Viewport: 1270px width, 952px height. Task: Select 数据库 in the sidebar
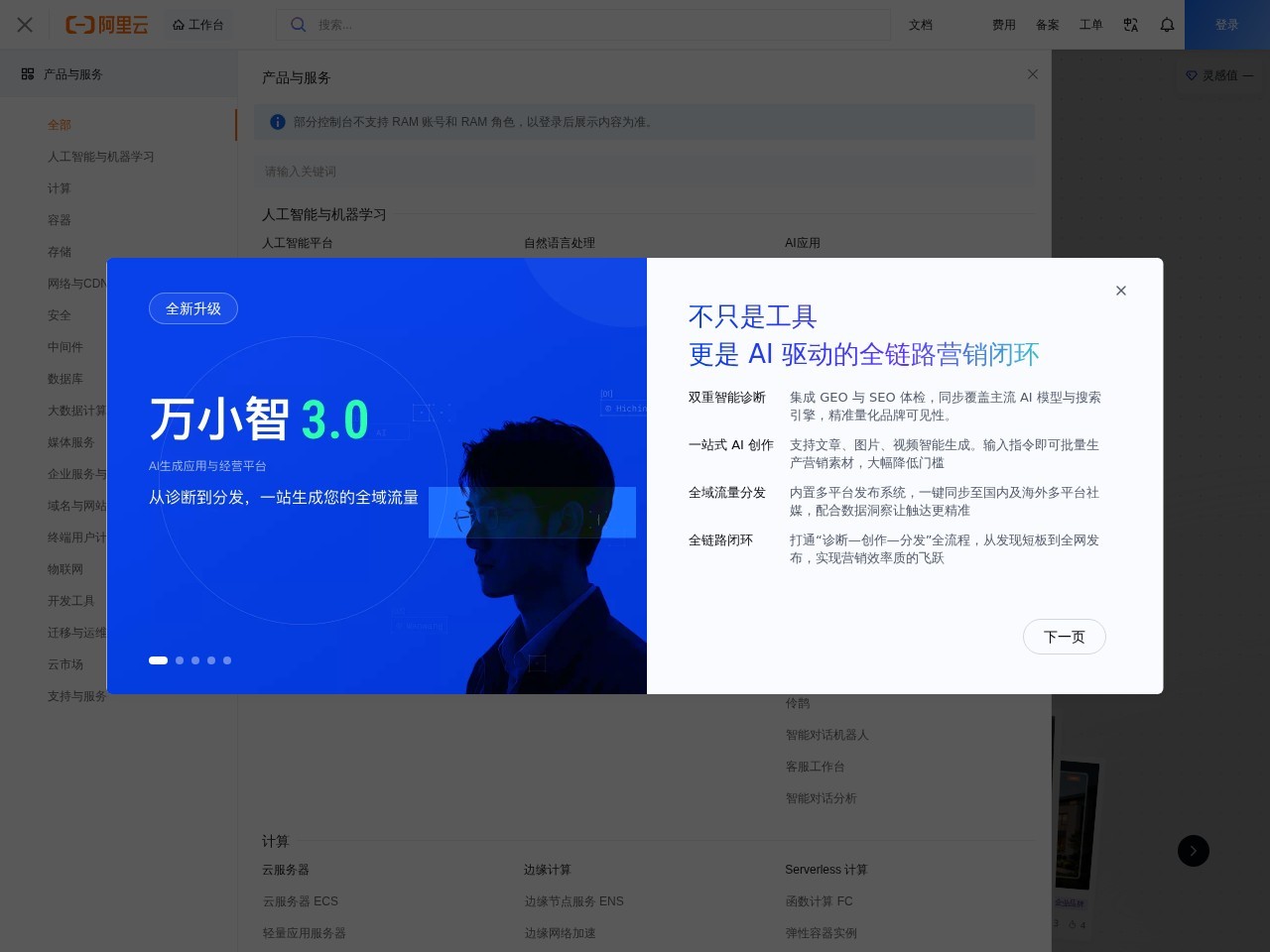[x=65, y=379]
